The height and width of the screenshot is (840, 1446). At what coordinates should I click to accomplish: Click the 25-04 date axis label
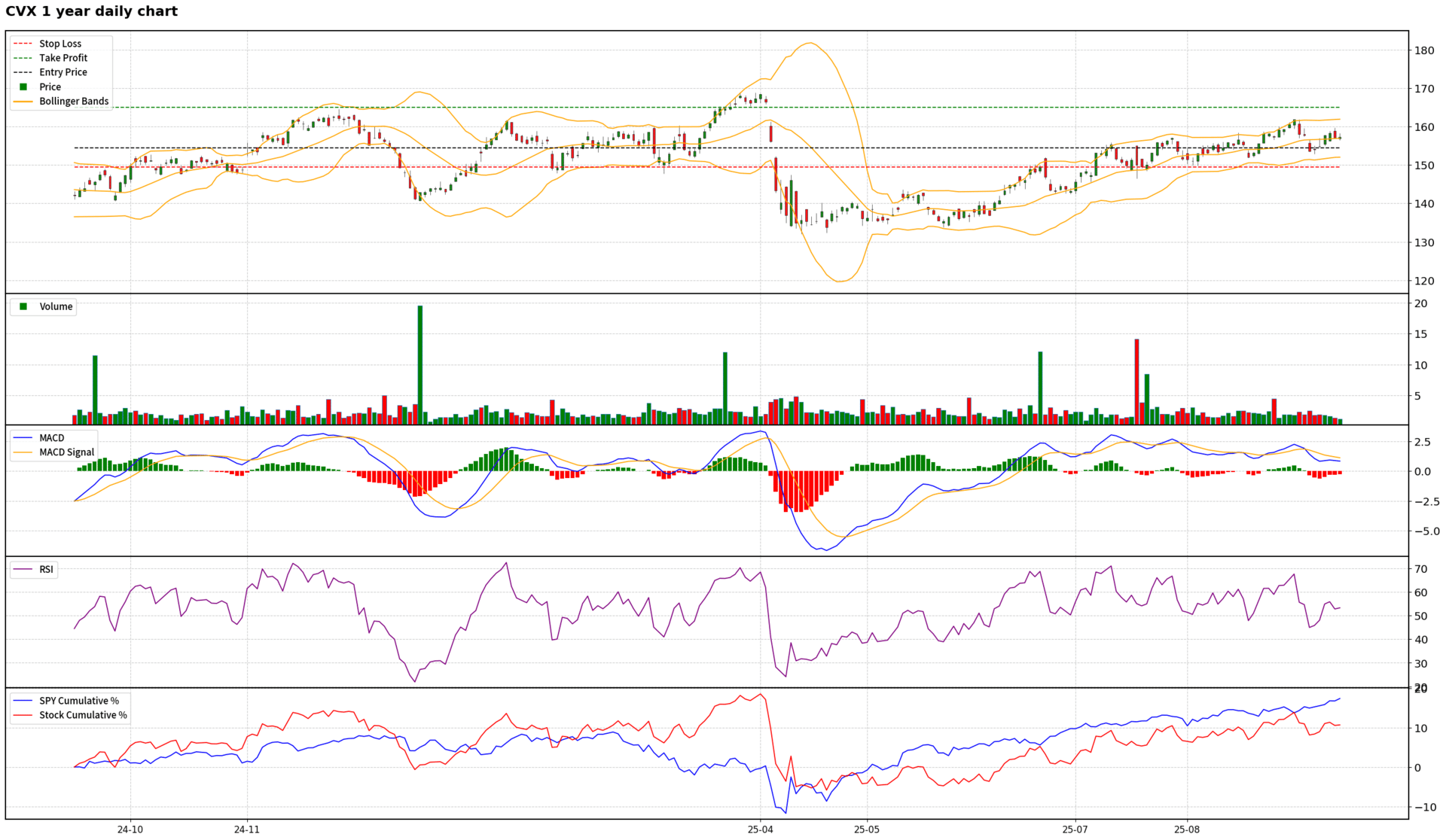pos(761,829)
